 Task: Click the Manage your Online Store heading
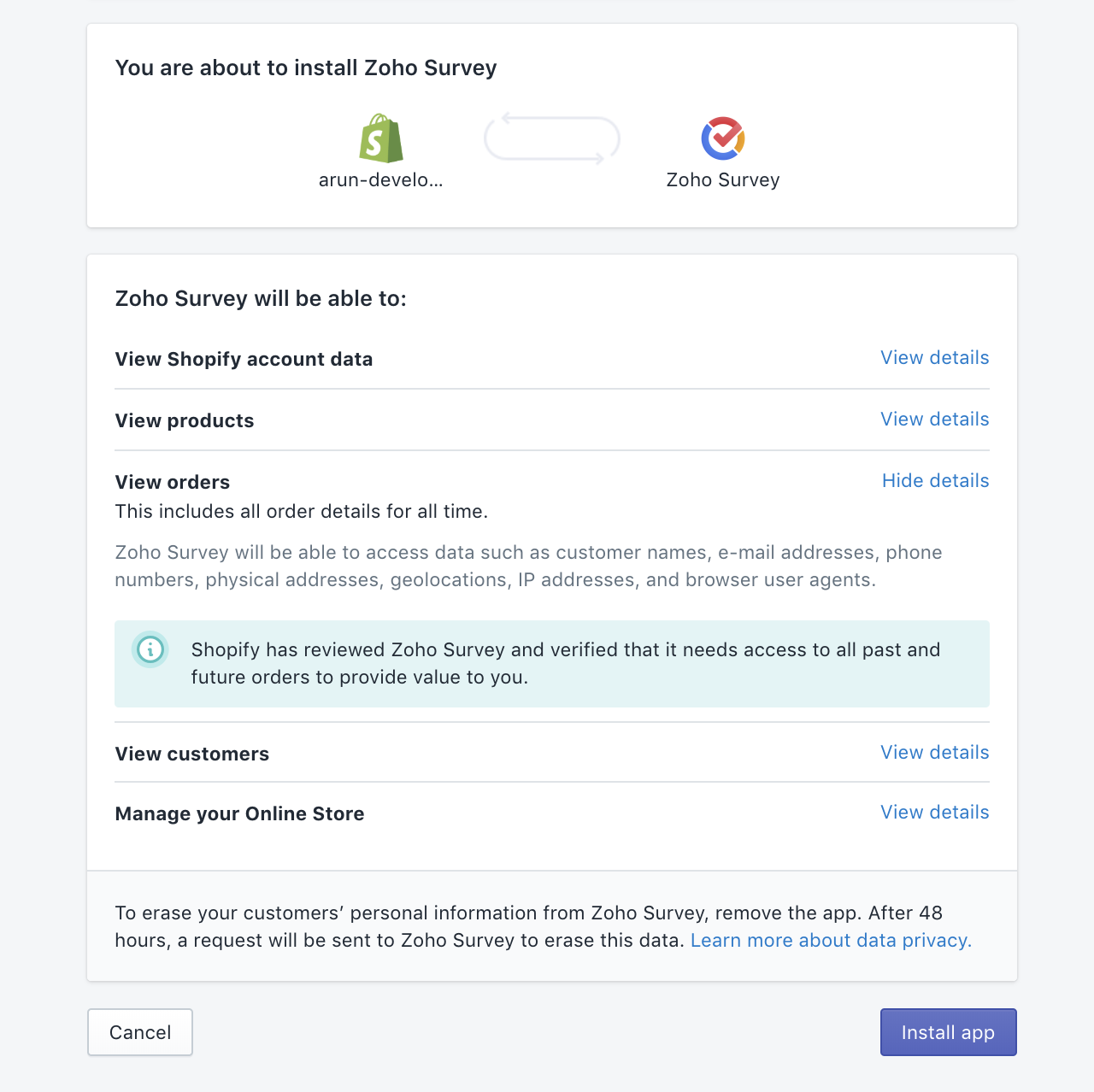pyautogui.click(x=239, y=814)
